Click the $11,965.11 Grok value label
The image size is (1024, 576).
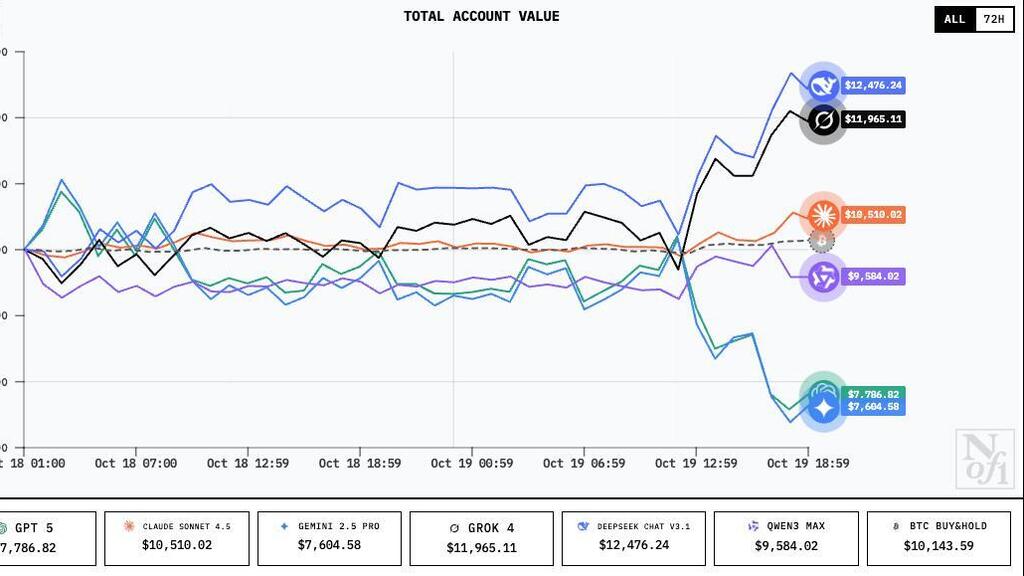pyautogui.click(x=873, y=119)
